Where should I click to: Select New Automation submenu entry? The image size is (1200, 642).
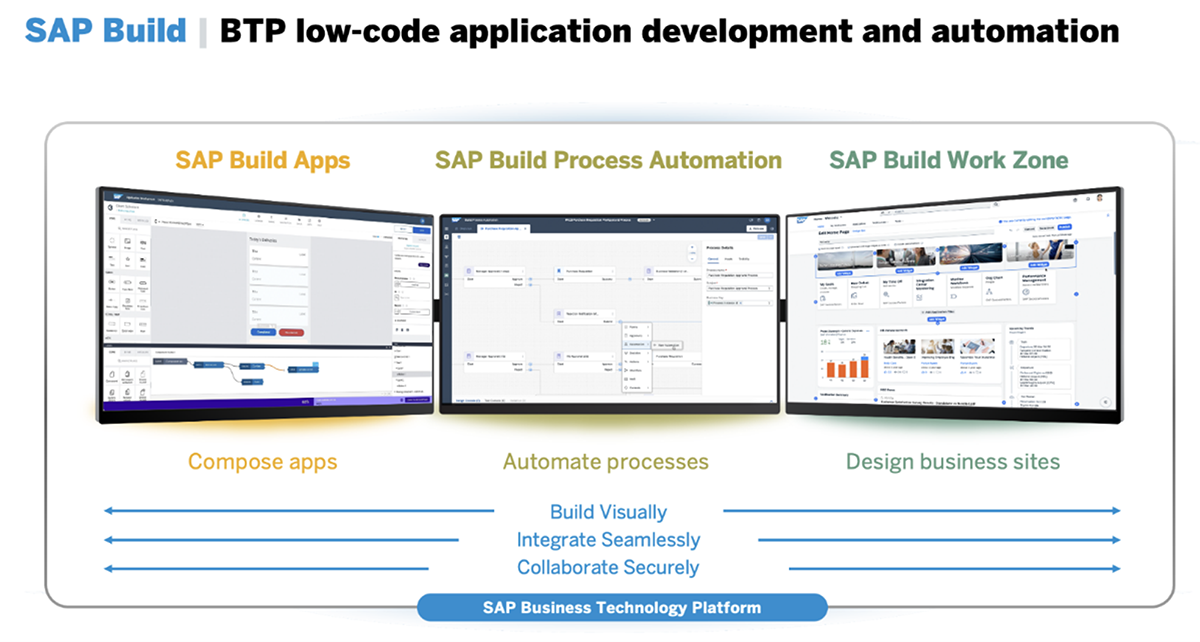[667, 345]
